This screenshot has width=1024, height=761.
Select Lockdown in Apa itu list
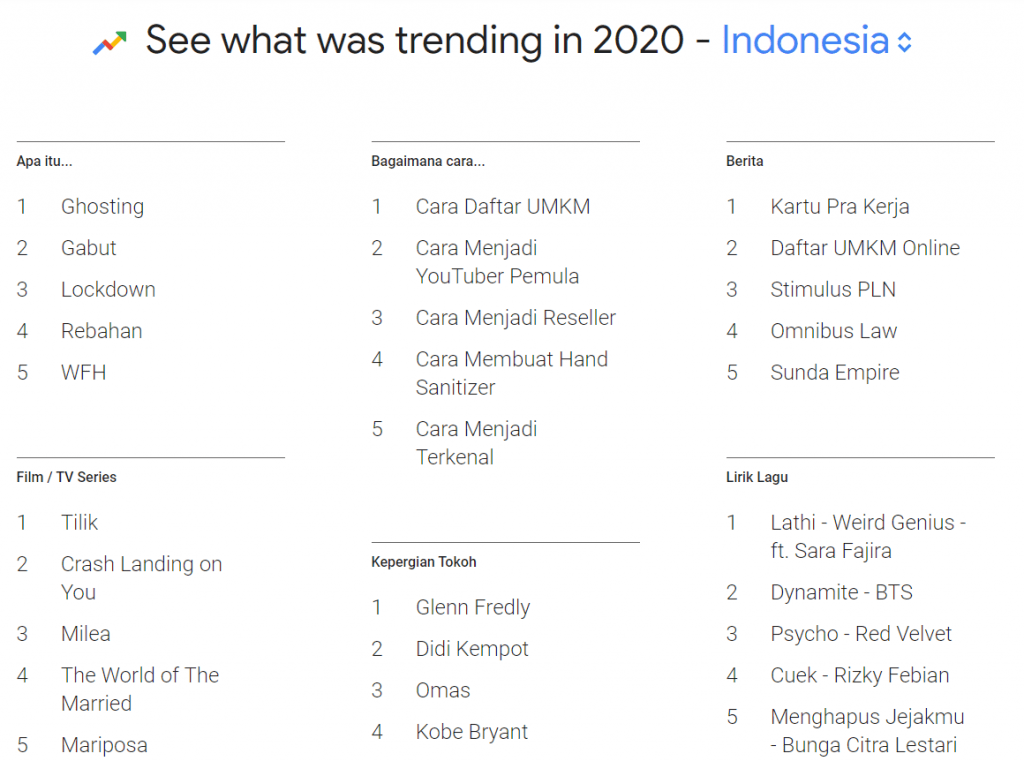[x=108, y=290]
